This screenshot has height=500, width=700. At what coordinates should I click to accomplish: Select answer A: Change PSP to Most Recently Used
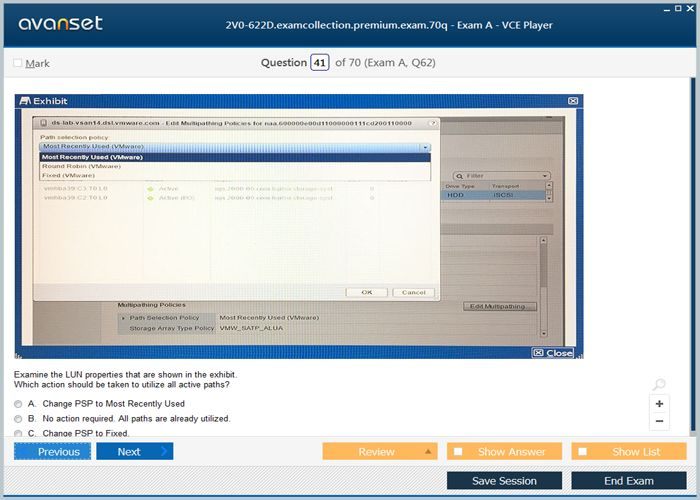click(x=18, y=404)
